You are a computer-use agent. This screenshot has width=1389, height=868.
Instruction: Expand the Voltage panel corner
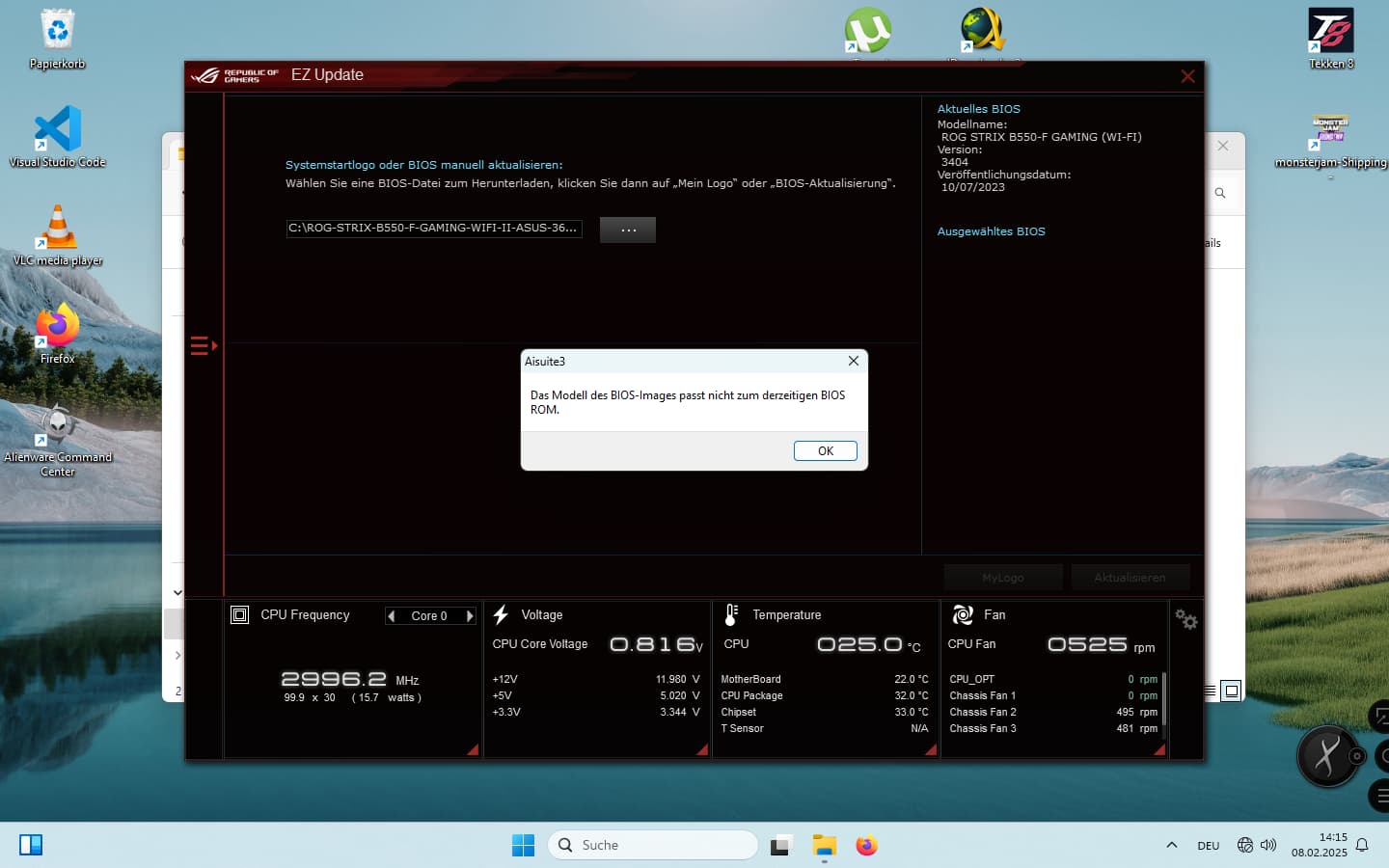[702, 748]
